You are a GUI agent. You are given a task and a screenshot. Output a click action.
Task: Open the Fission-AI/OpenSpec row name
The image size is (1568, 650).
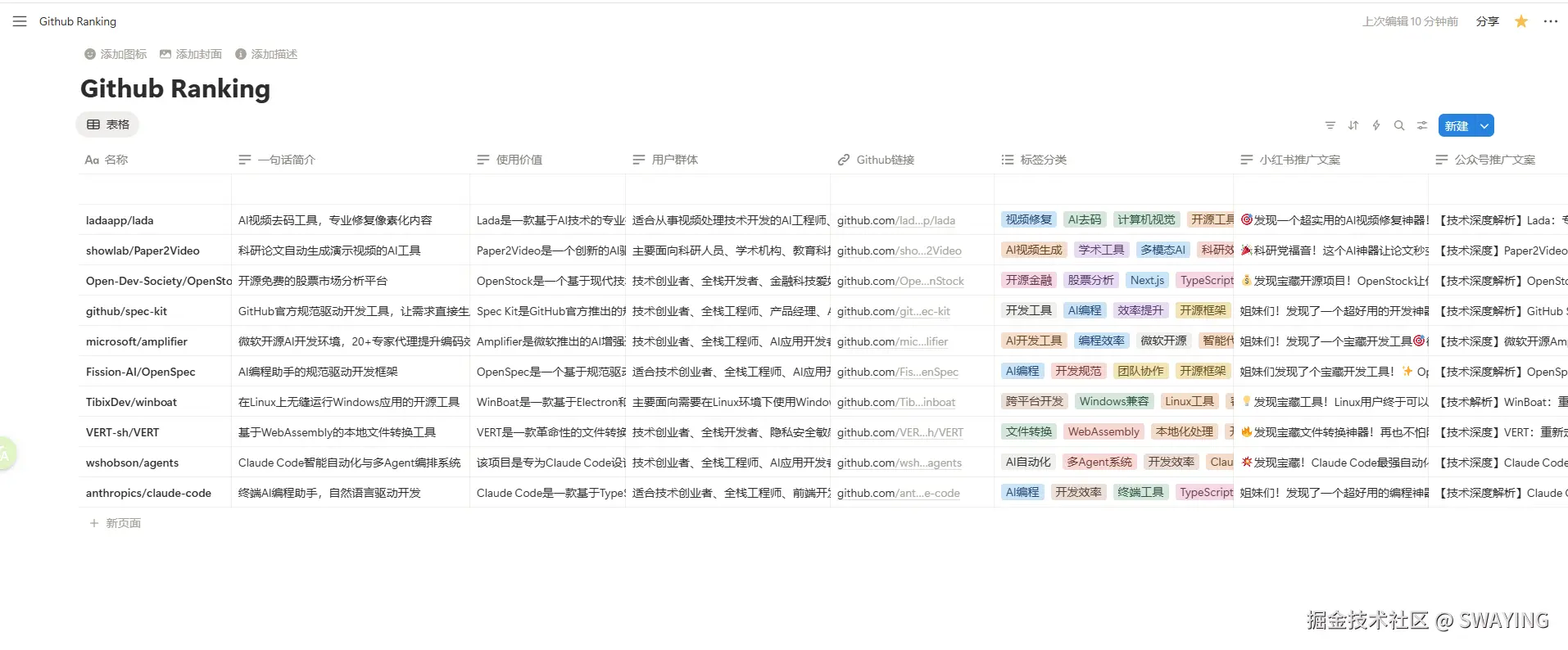click(141, 372)
